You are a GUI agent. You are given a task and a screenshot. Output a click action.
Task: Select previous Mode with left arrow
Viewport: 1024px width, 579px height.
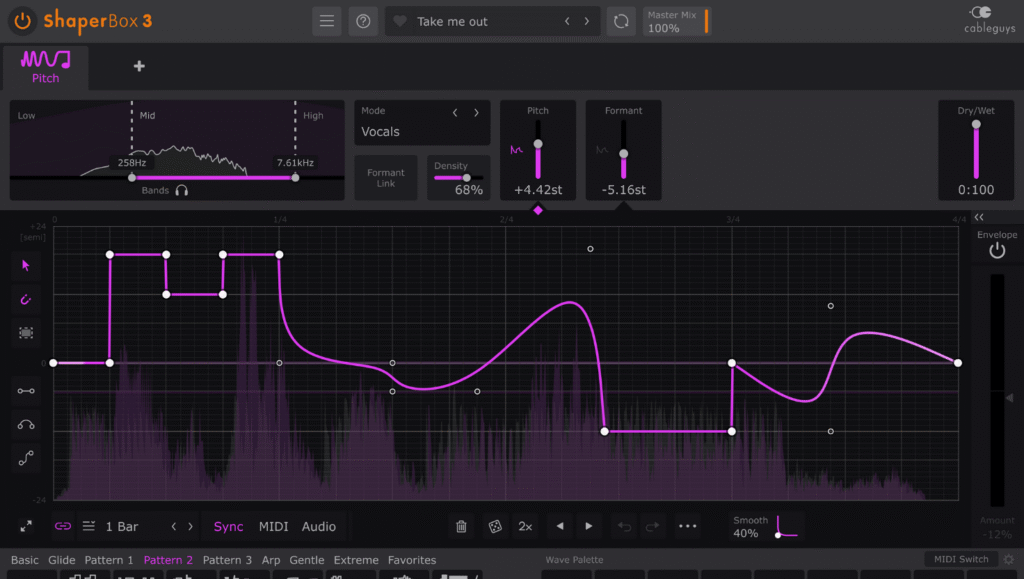[455, 112]
